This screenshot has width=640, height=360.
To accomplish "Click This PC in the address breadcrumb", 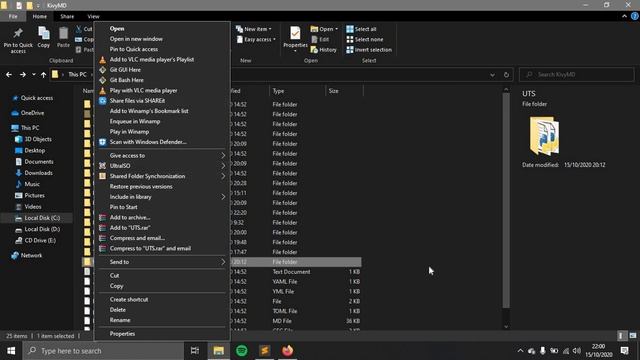I will coord(77,75).
